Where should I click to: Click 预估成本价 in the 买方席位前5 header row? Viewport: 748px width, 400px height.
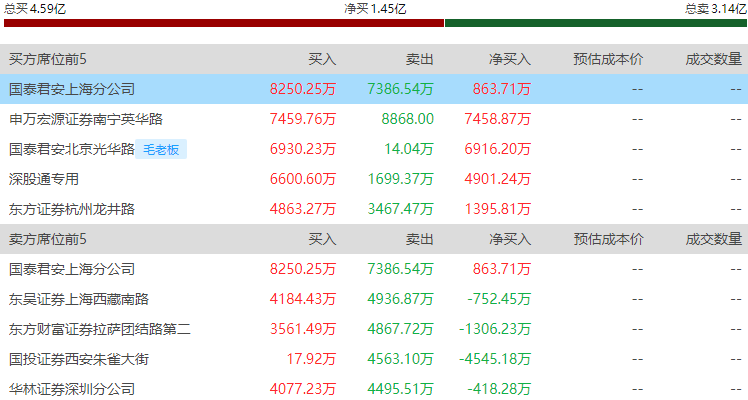coord(608,59)
